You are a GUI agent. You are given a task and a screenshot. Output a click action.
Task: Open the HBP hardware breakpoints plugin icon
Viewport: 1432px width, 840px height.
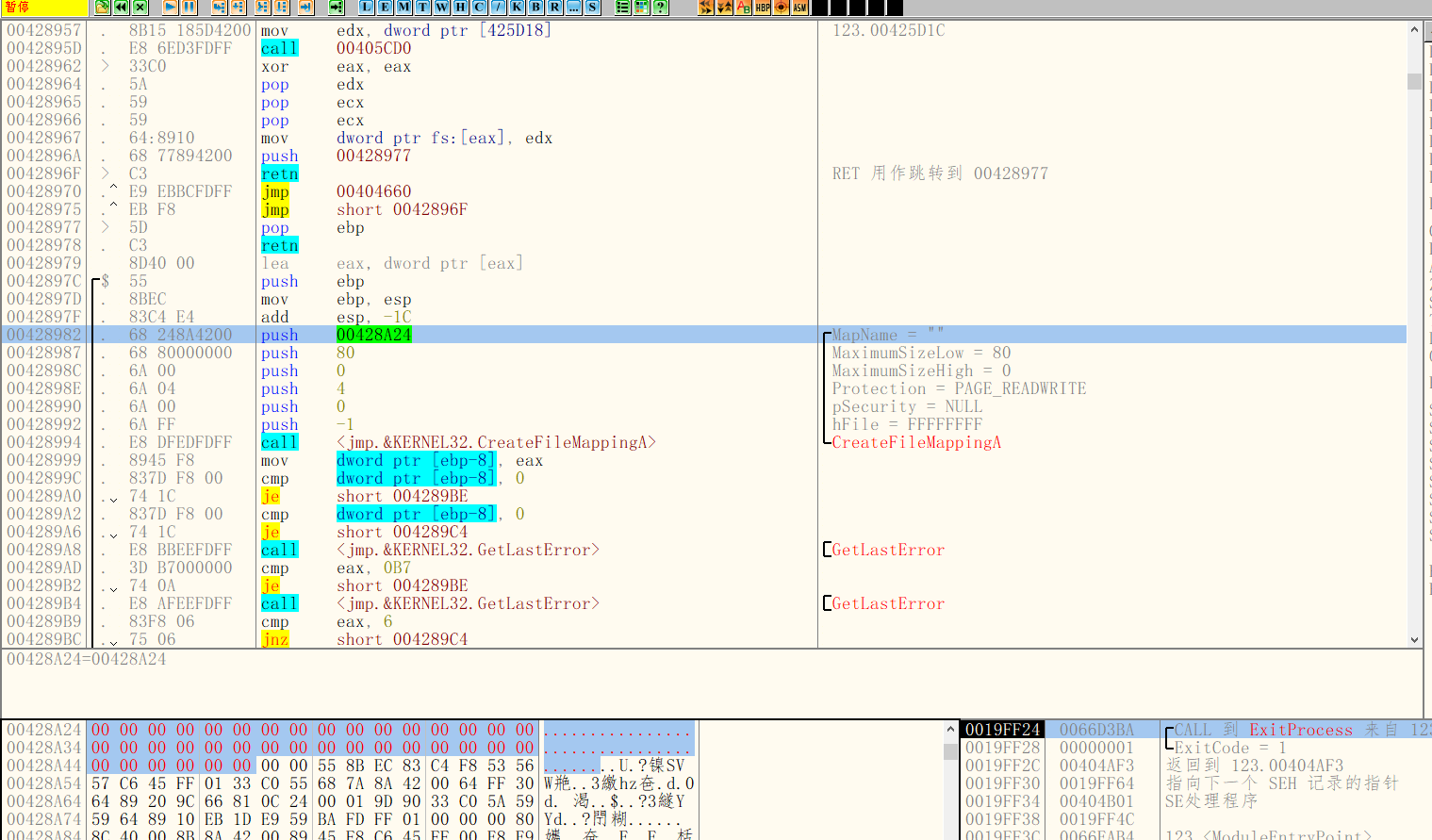763,8
